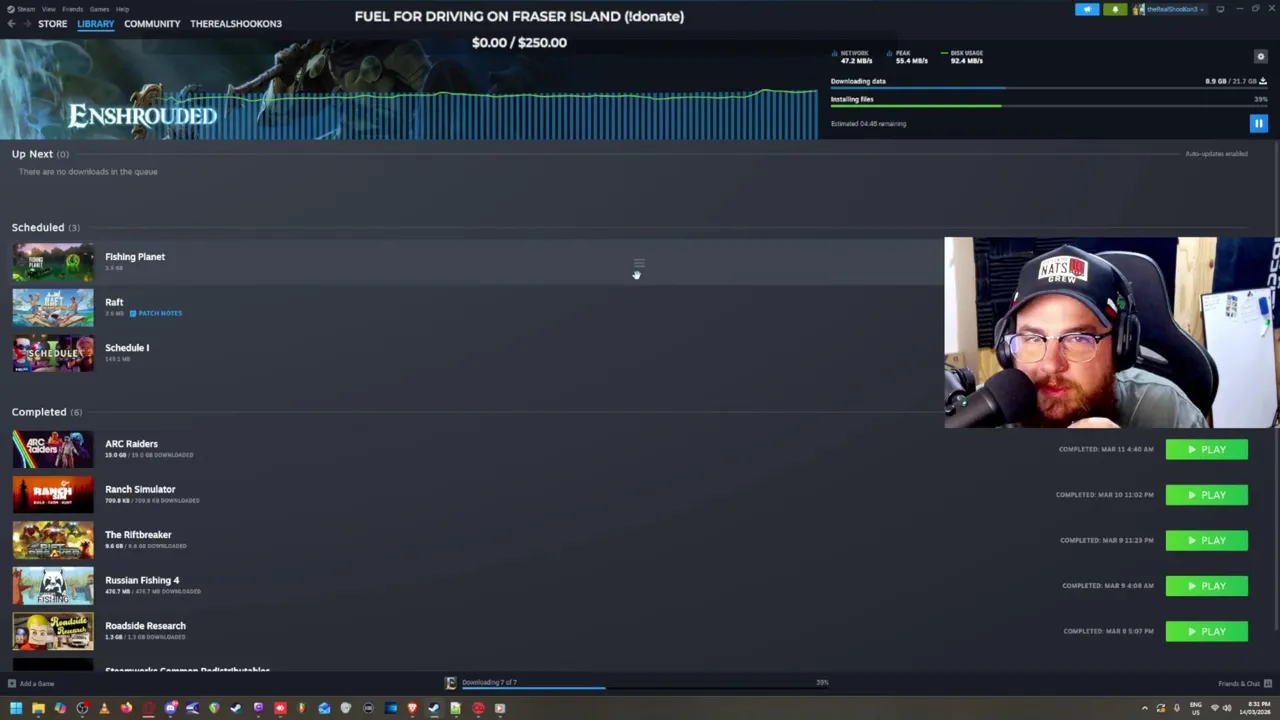The height and width of the screenshot is (720, 1280).
Task: Switch to the COMMUNITY tab
Action: point(152,24)
